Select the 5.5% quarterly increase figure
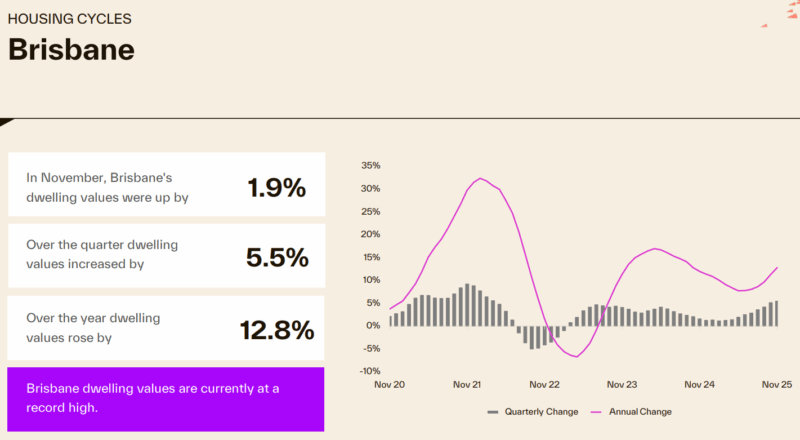Screen dimensions: 800x440 tap(276, 257)
